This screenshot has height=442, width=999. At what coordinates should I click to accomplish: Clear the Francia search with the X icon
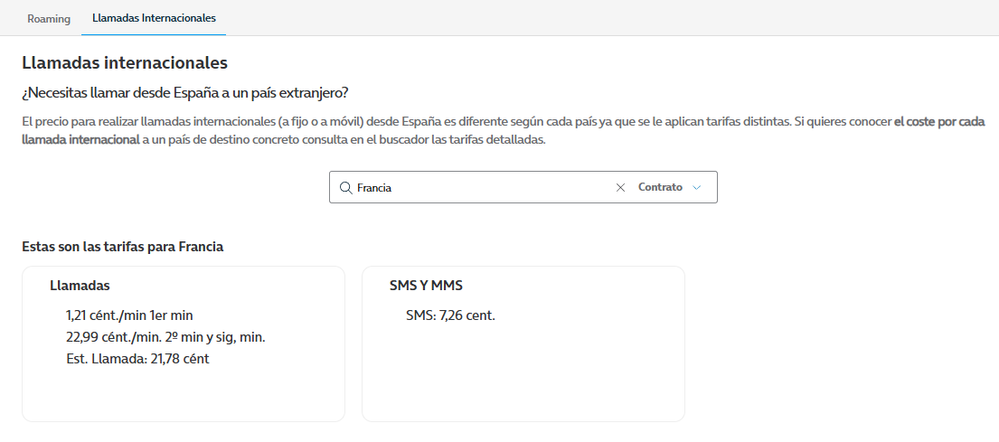[x=620, y=187]
